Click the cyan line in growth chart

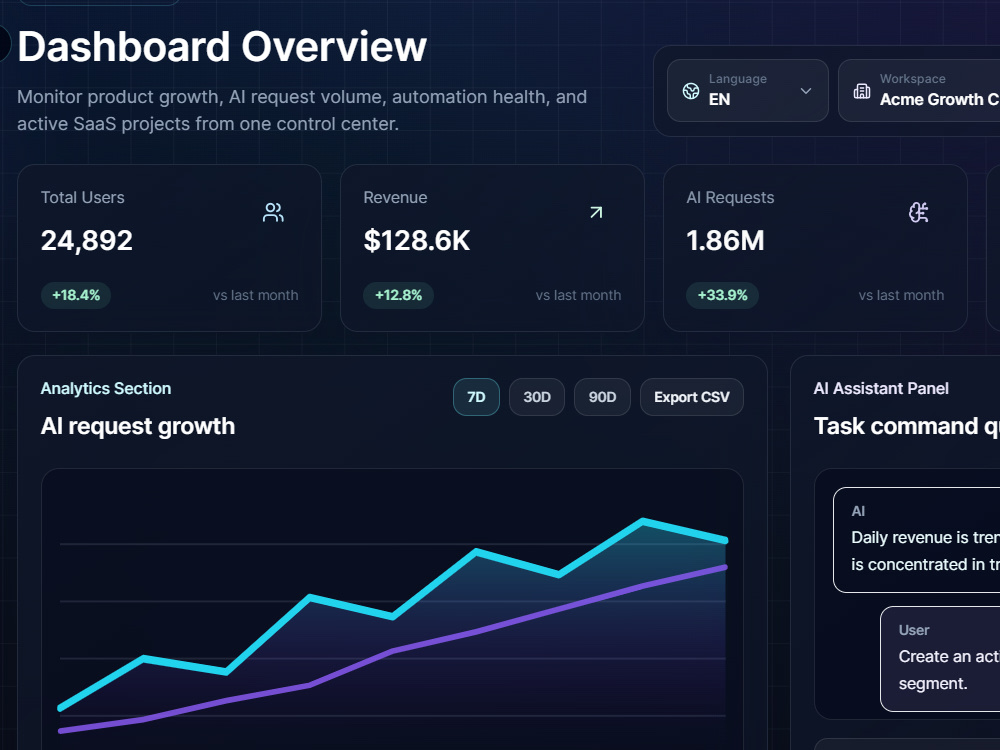click(x=393, y=615)
